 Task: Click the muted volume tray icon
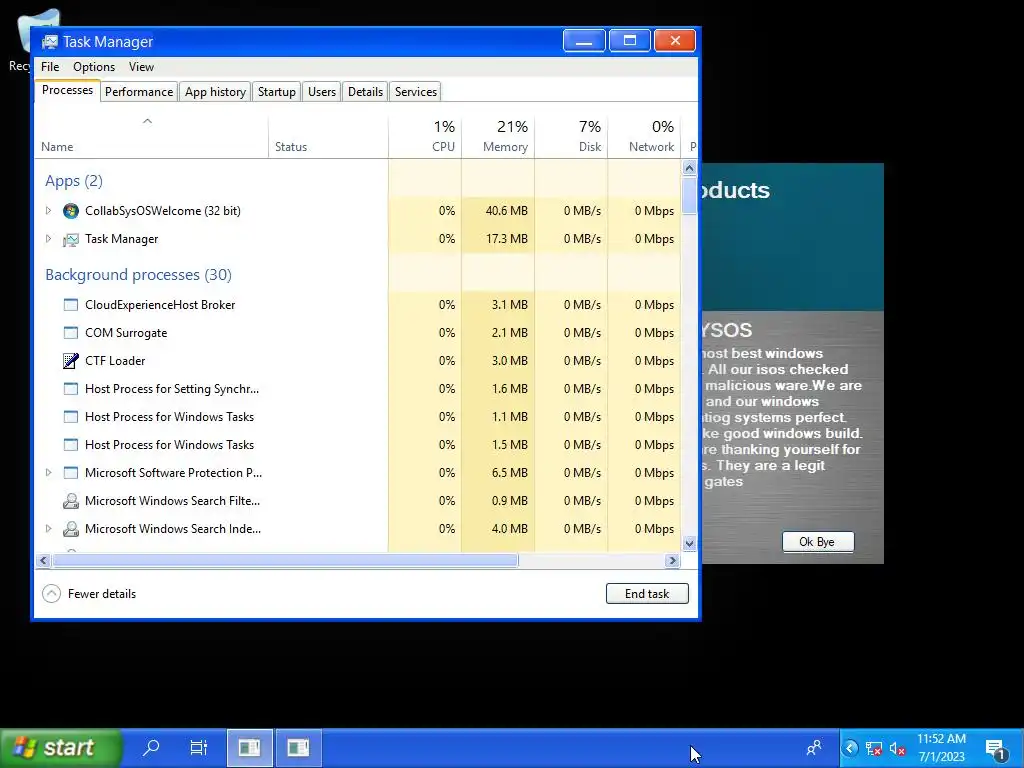(897, 748)
